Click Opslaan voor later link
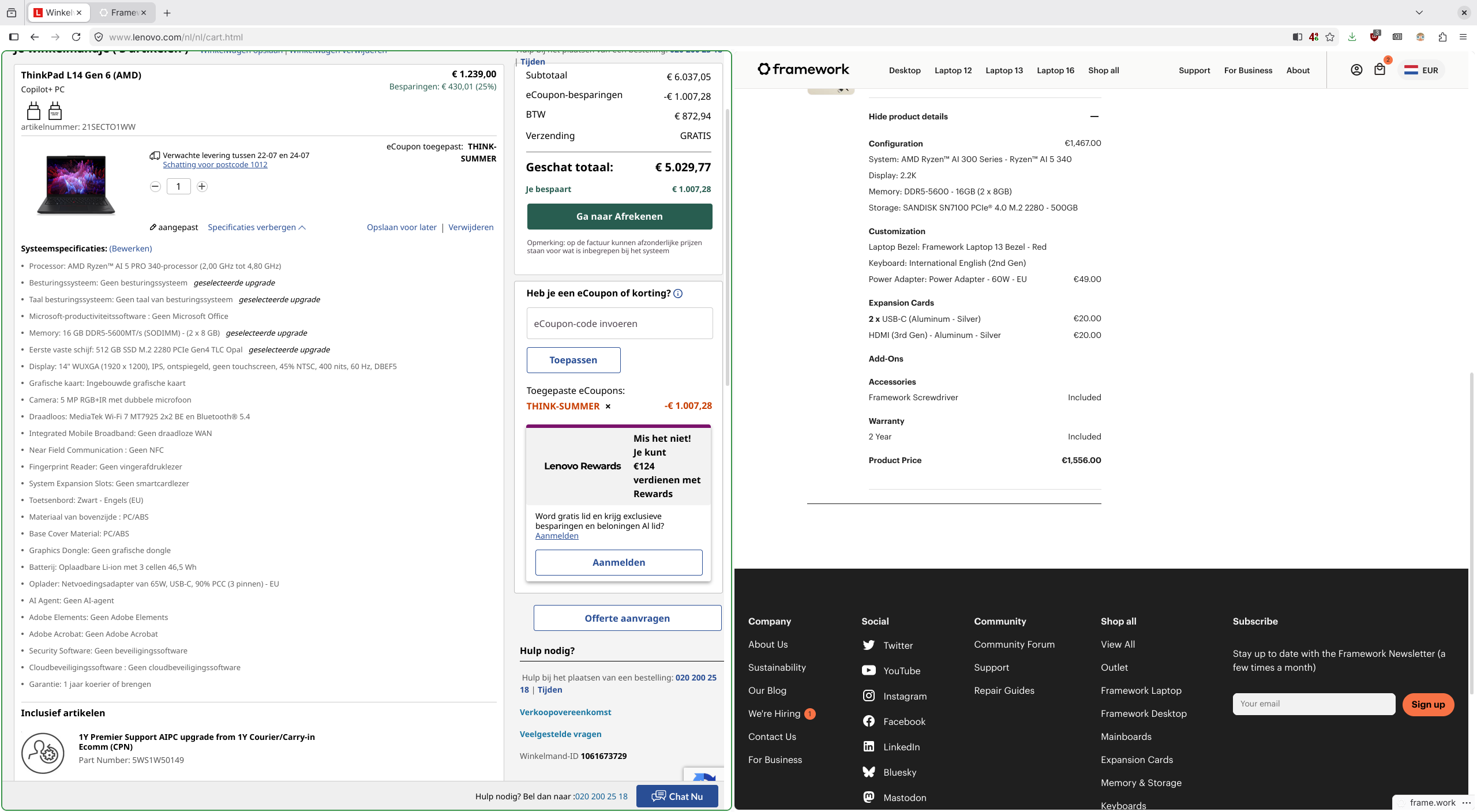The height and width of the screenshot is (812, 1477). point(402,227)
